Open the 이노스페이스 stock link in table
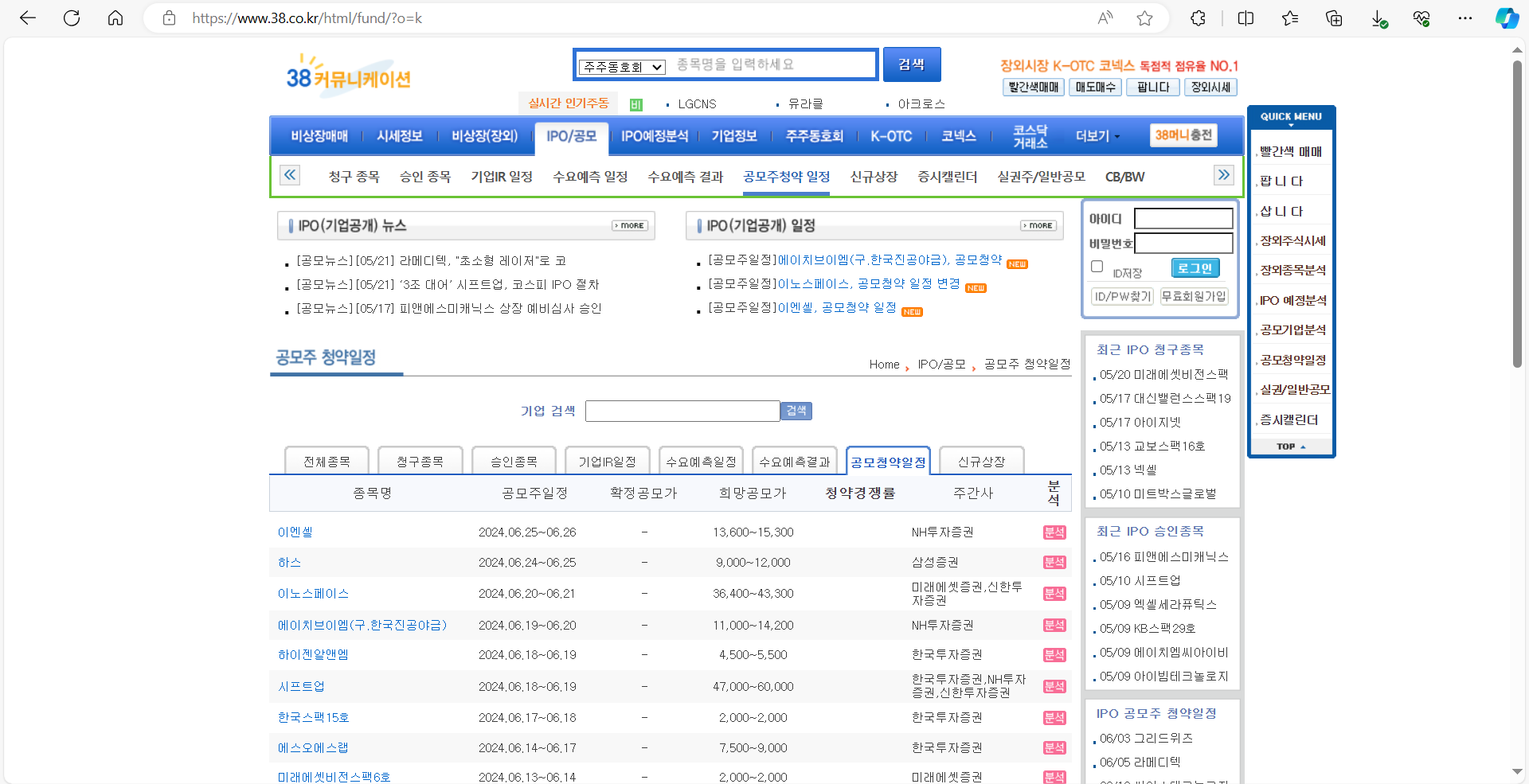This screenshot has width=1529, height=784. tap(313, 594)
